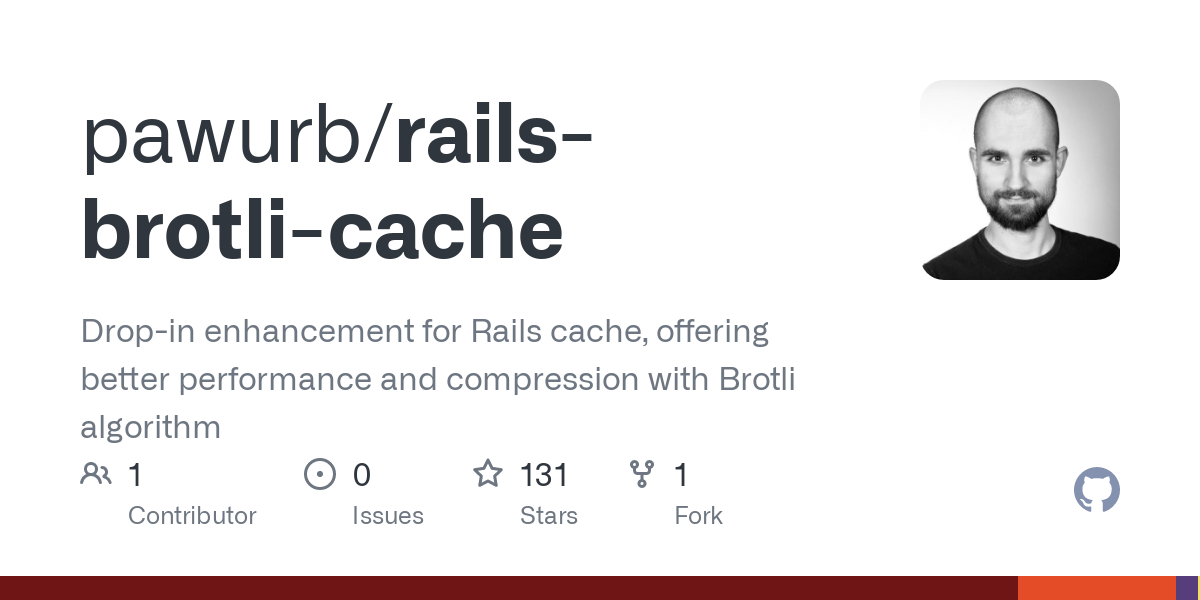Screen dimensions: 1200x600
Task: Click the "Contributor" label
Action: (192, 516)
